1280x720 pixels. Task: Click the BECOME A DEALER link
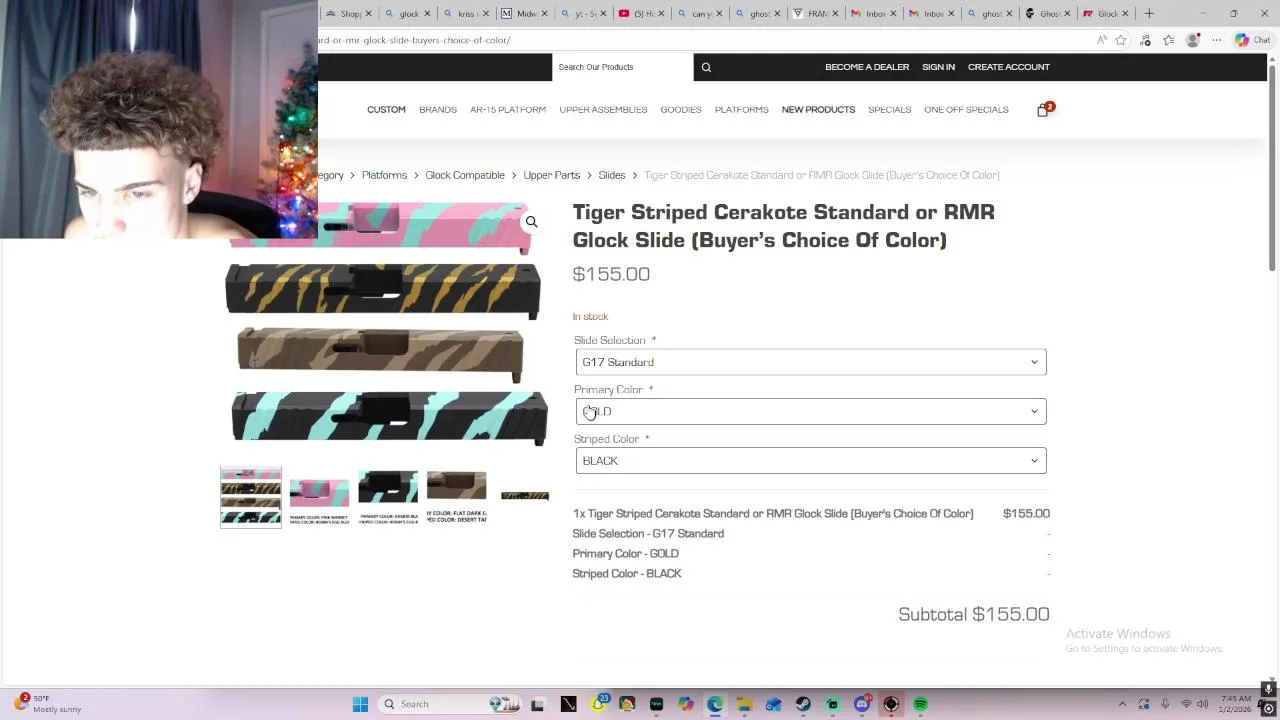(867, 67)
